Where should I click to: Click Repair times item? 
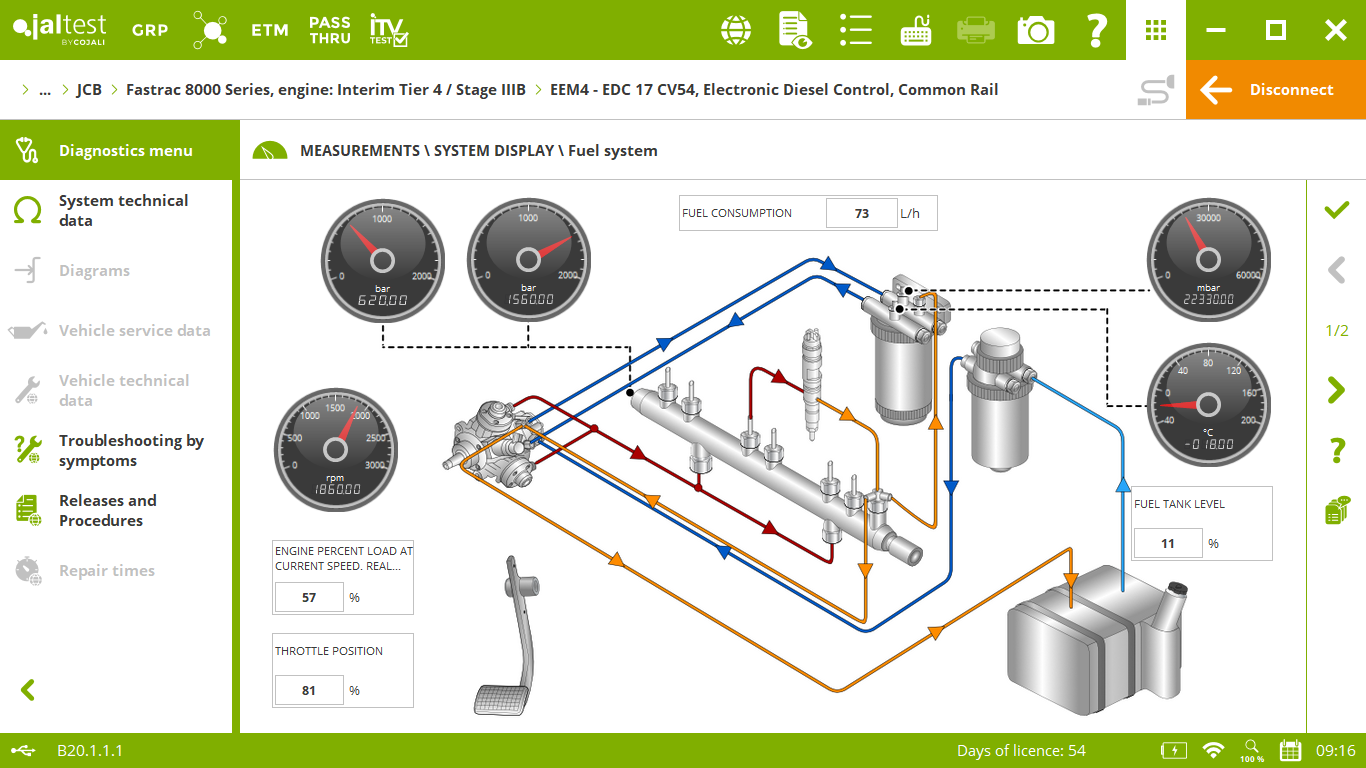[116, 570]
